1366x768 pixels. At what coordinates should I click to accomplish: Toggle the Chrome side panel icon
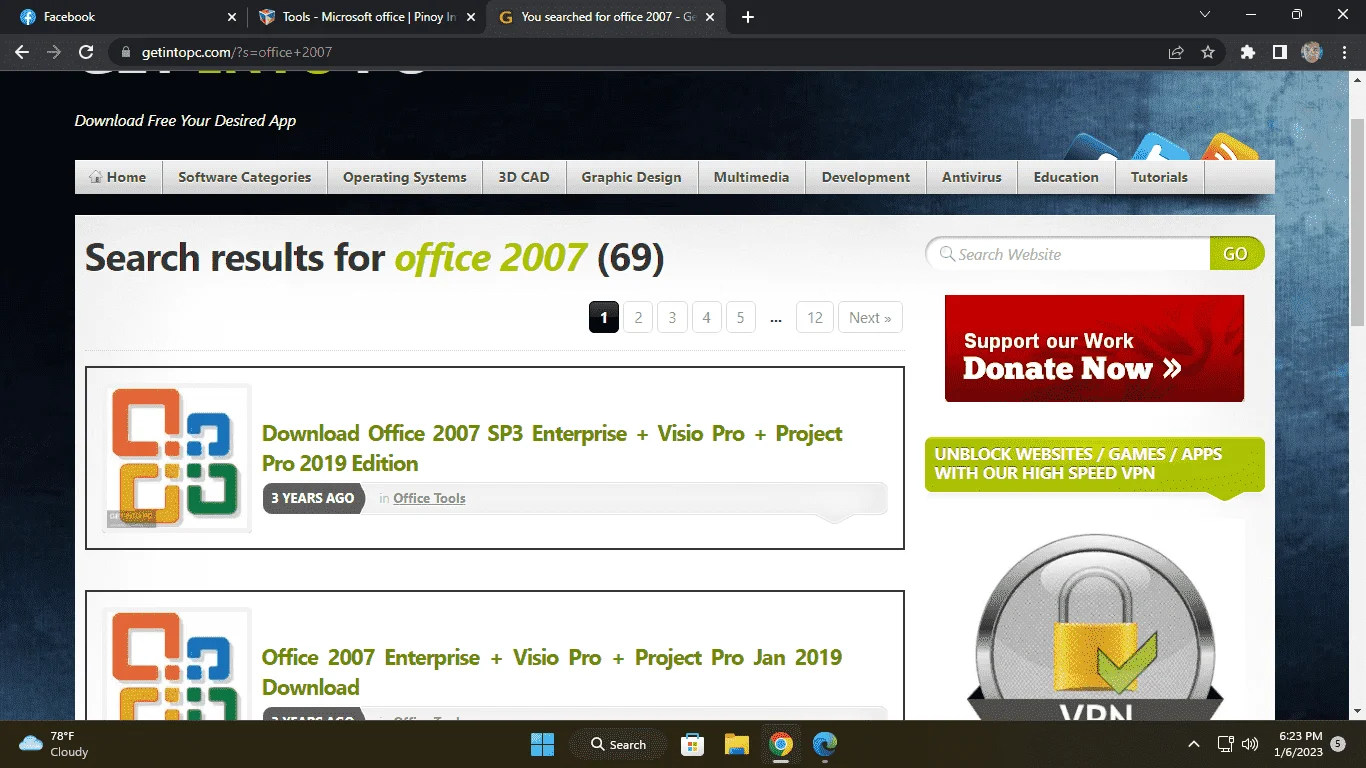[1279, 52]
